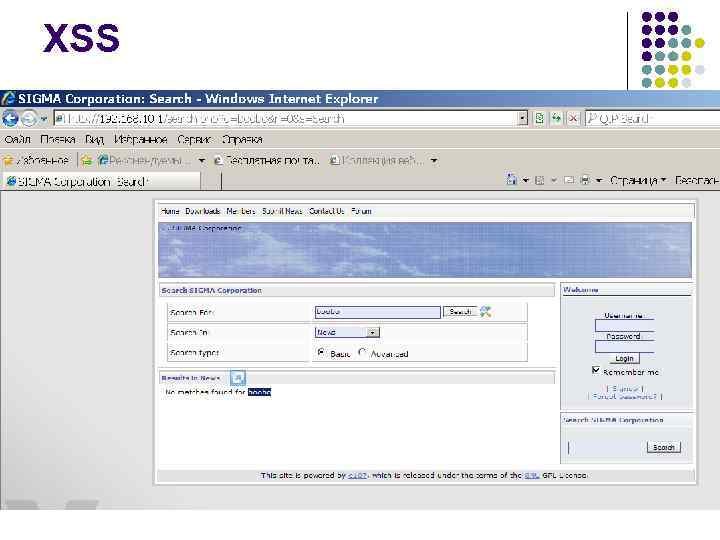The height and width of the screenshot is (540, 720).
Task: Click the Forgot password link
Action: [x=624, y=396]
